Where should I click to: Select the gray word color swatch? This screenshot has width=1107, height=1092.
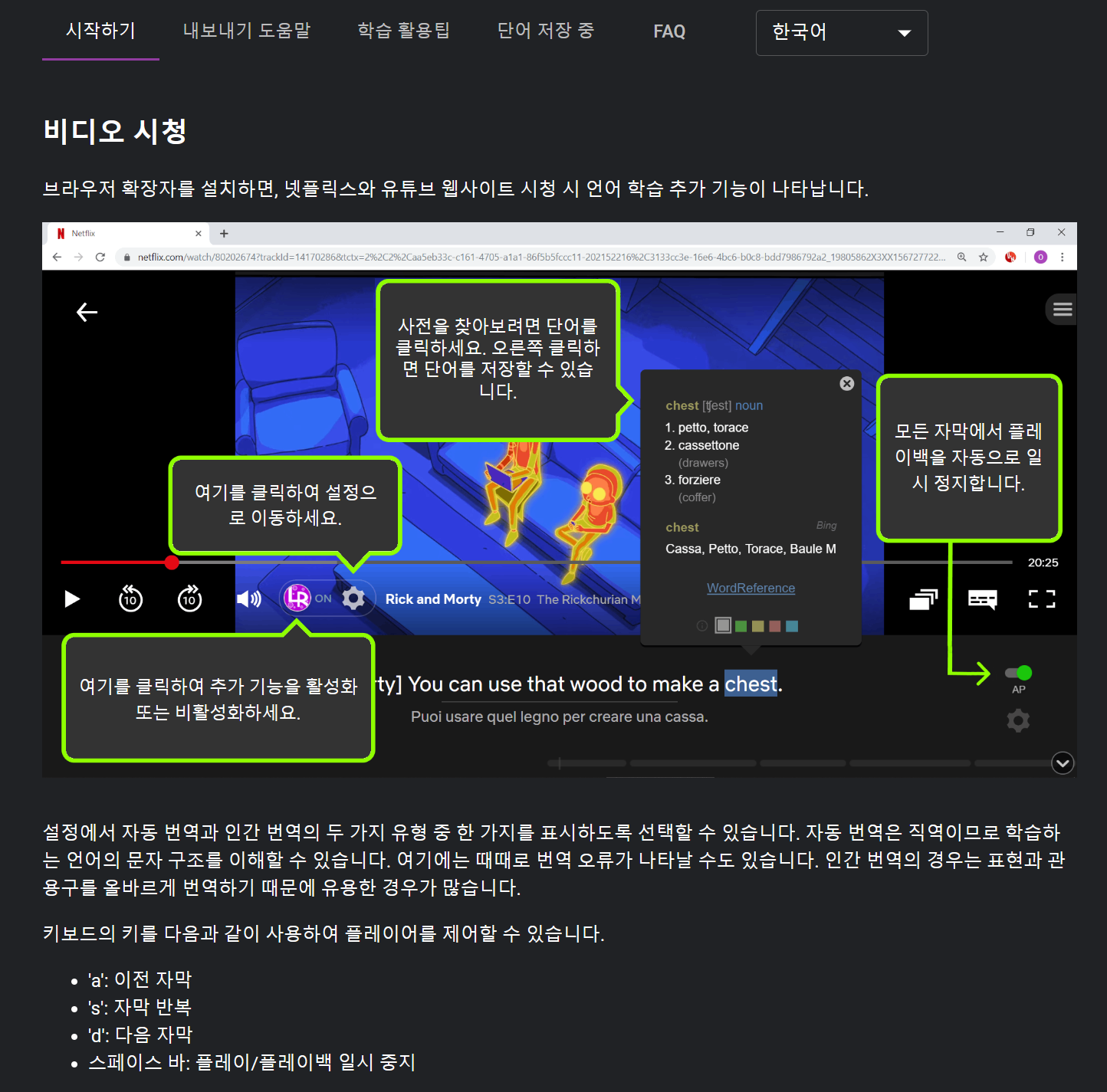(723, 625)
